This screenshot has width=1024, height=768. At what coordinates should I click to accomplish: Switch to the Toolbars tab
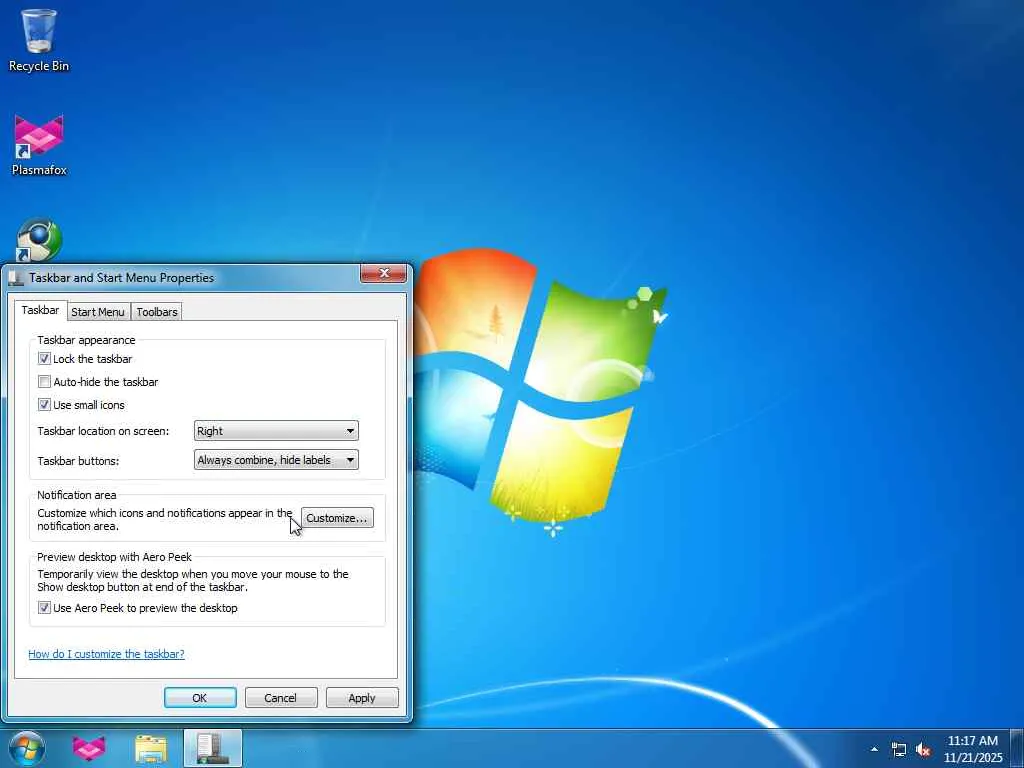click(157, 312)
